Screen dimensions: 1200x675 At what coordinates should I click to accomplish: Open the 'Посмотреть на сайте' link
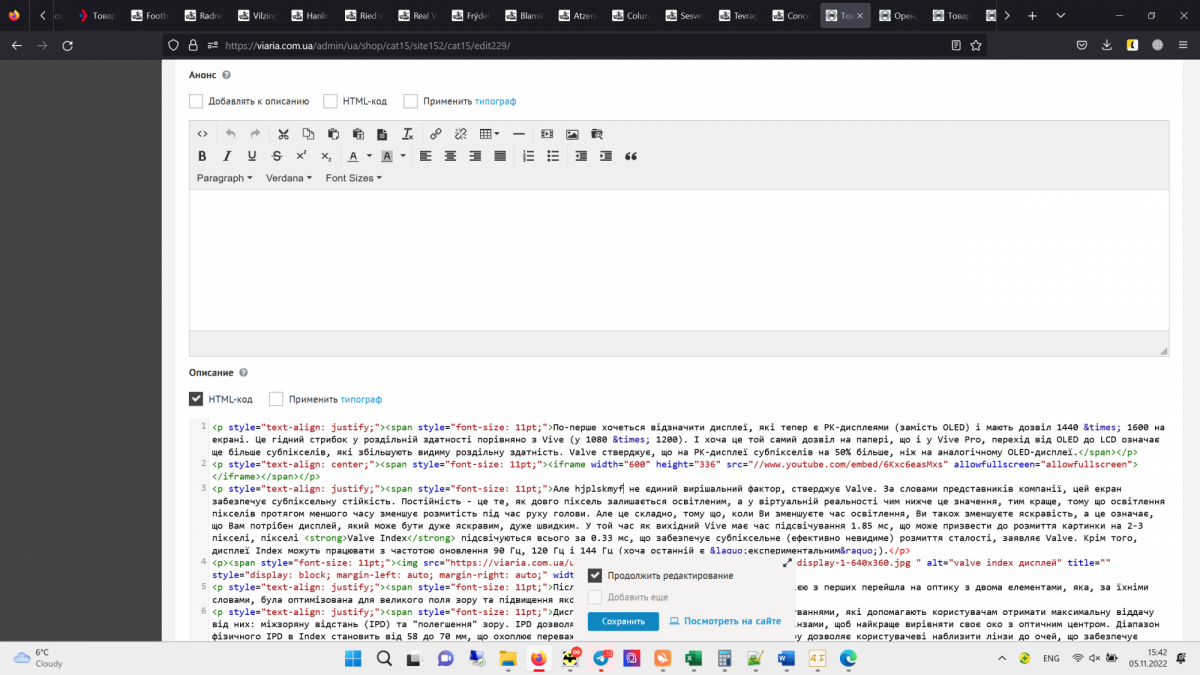pos(725,621)
